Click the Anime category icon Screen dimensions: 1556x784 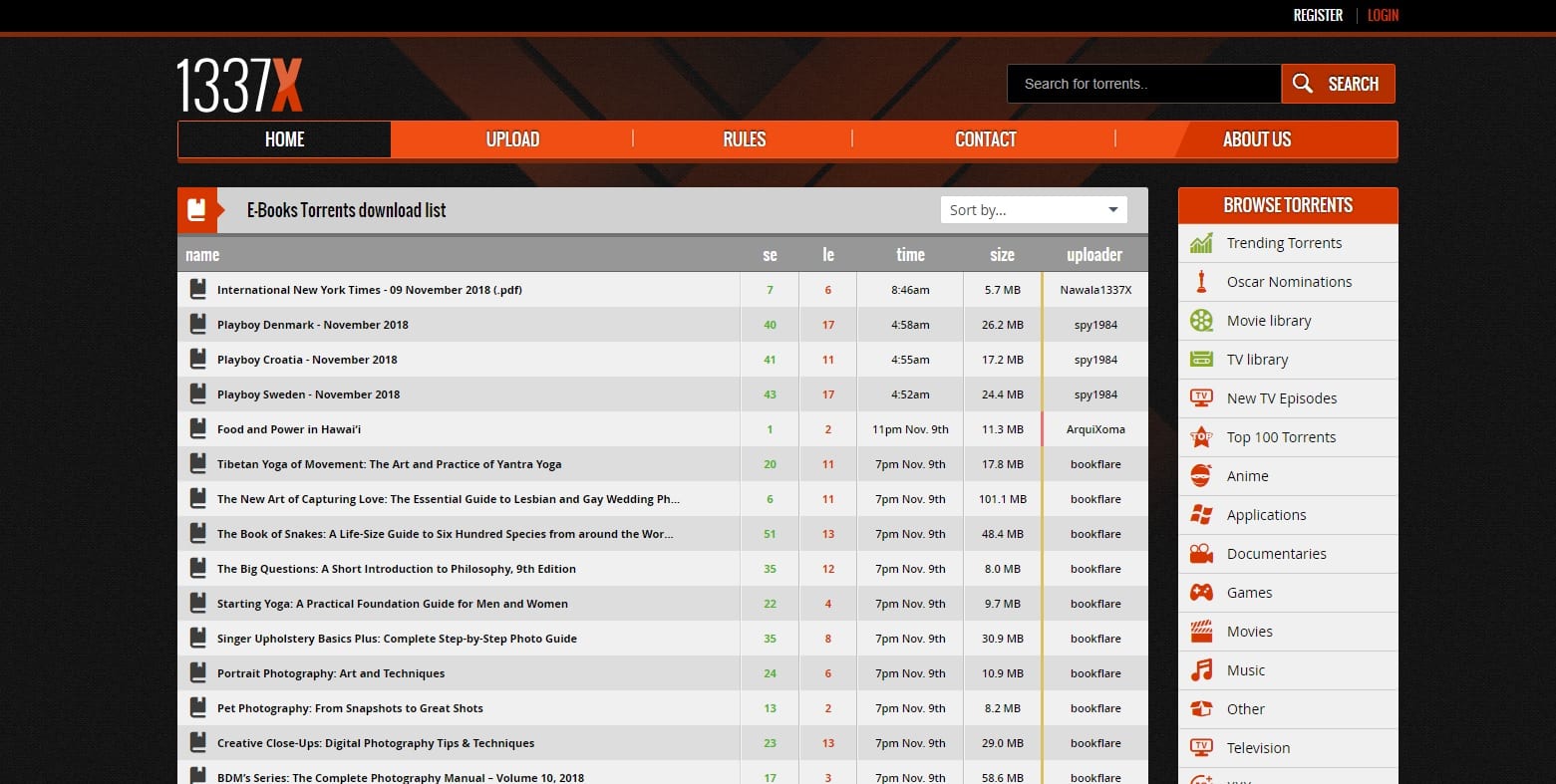pyautogui.click(x=1201, y=476)
